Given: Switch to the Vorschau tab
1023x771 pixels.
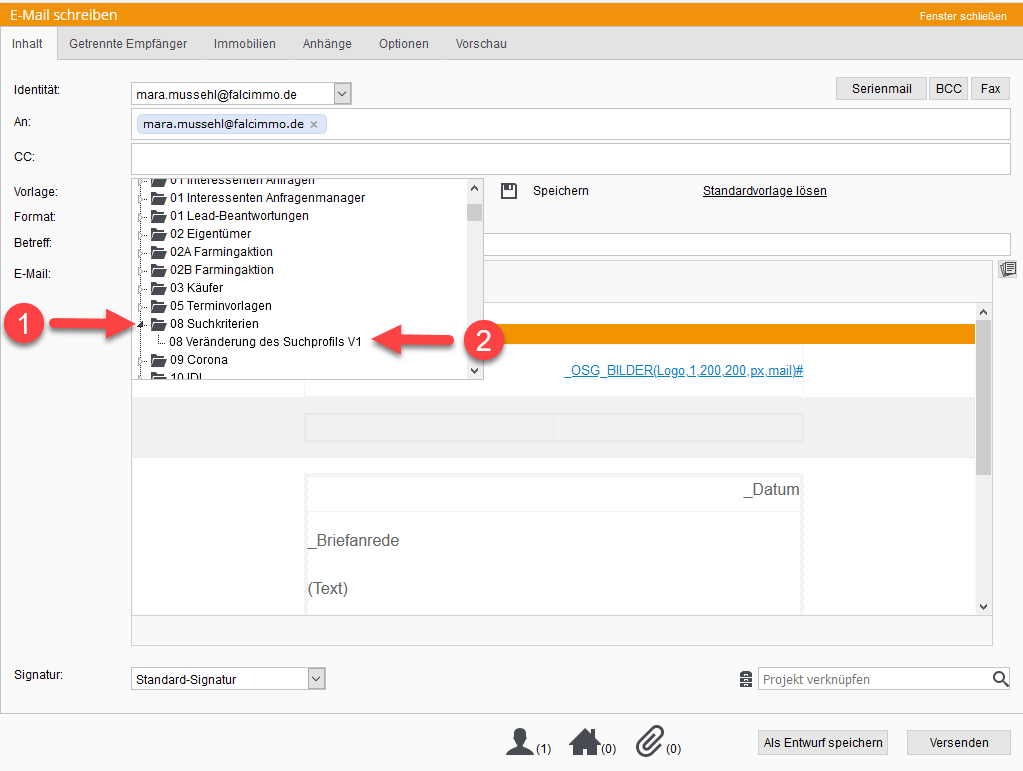Looking at the screenshot, I should [481, 44].
